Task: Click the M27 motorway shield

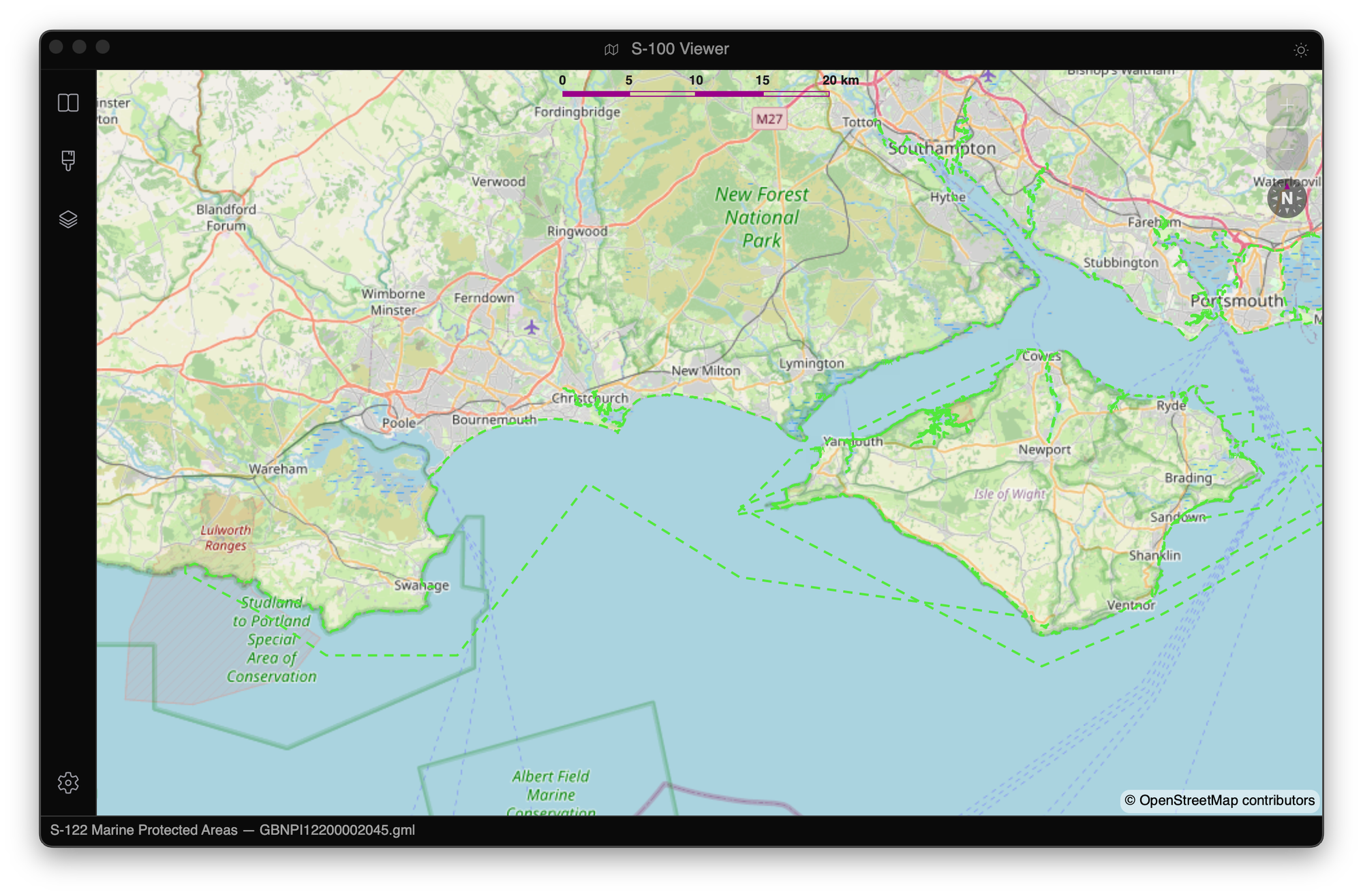Action: pos(769,119)
